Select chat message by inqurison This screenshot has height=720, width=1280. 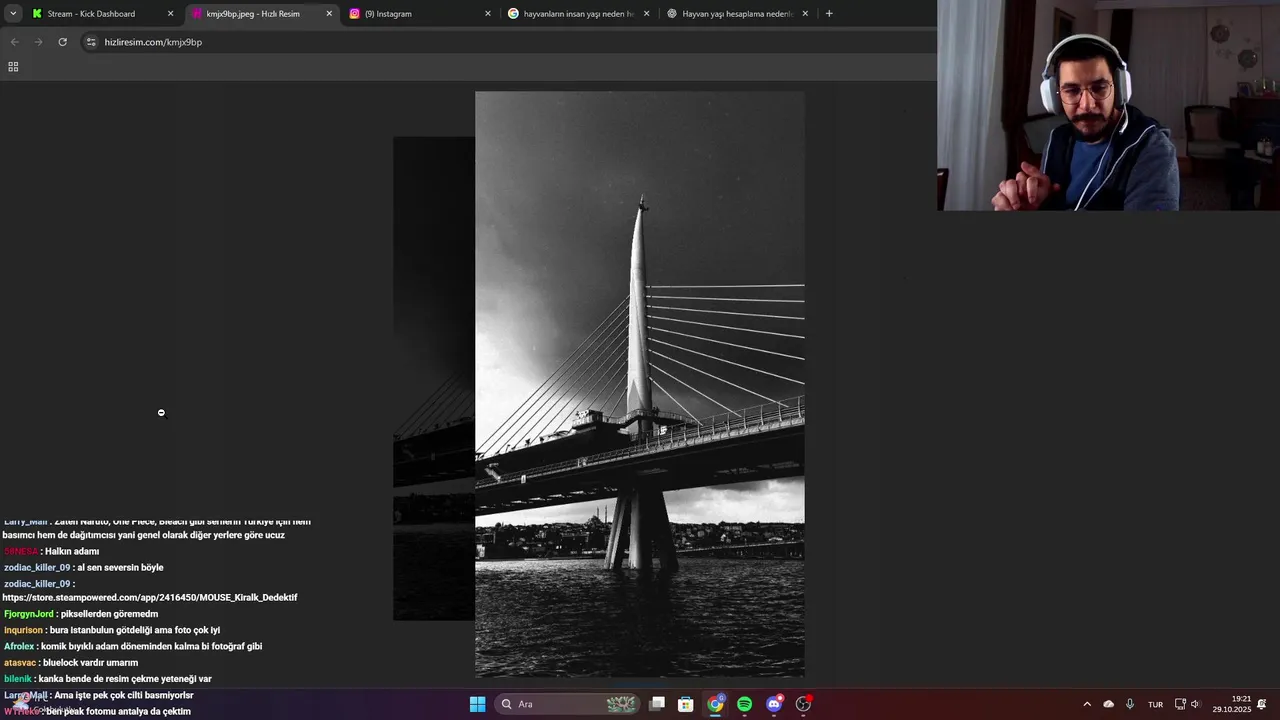112,630
